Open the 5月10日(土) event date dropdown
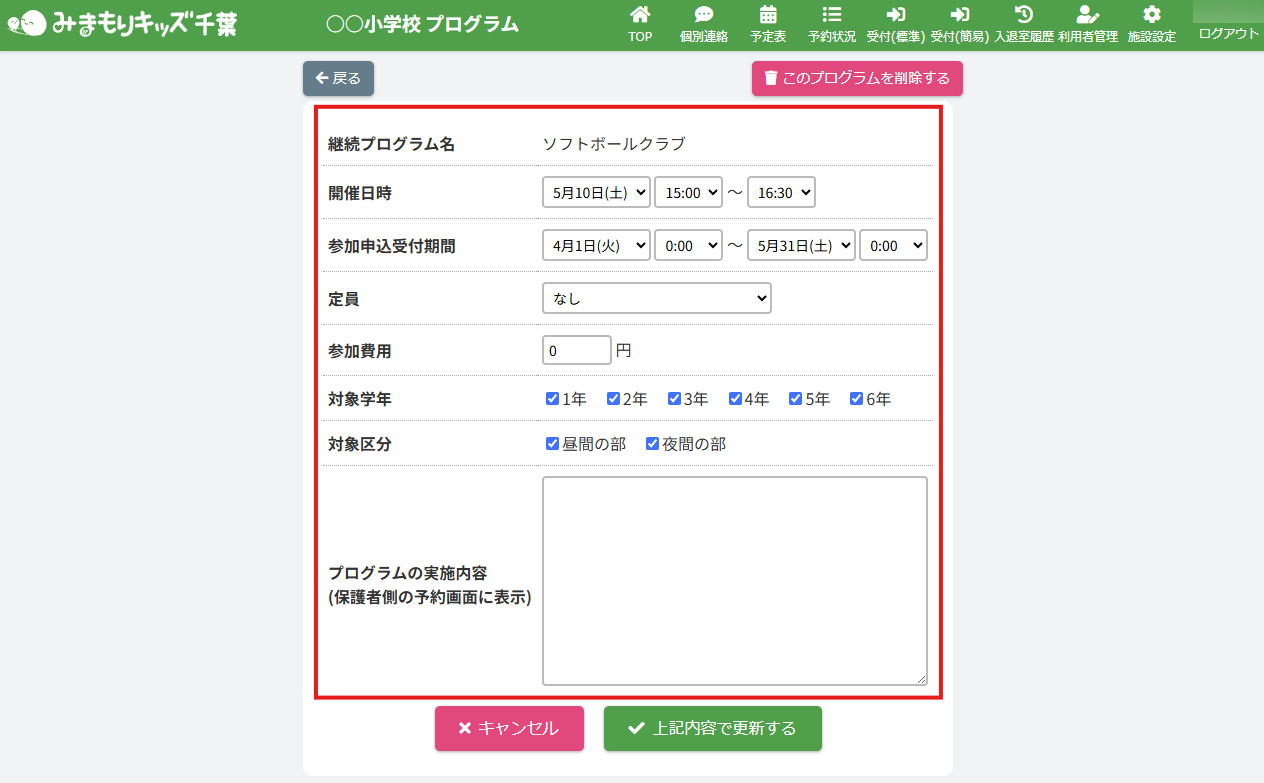Image resolution: width=1264 pixels, height=783 pixels. [596, 193]
